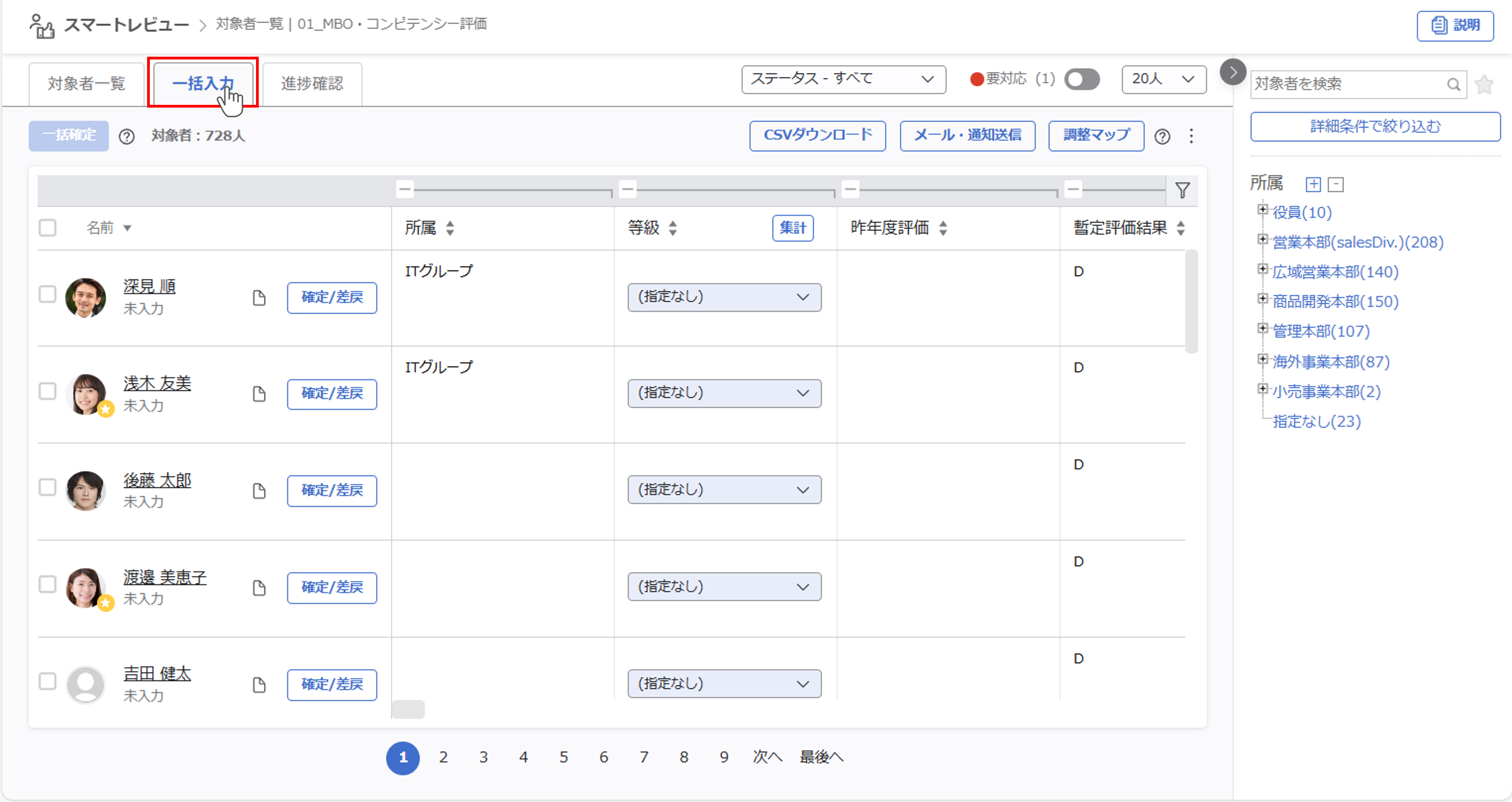1512x802 pixels.
Task: Go to page 5 in pagination
Action: coord(564,757)
